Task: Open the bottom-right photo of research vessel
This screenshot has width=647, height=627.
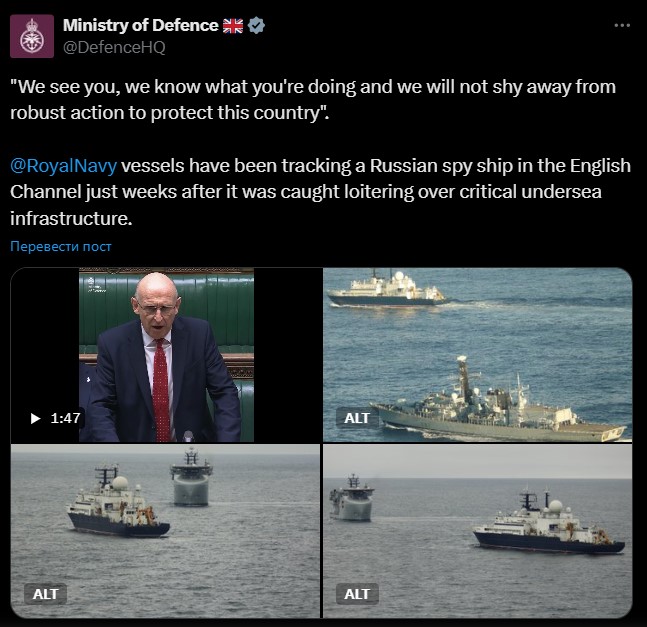Action: tap(477, 531)
